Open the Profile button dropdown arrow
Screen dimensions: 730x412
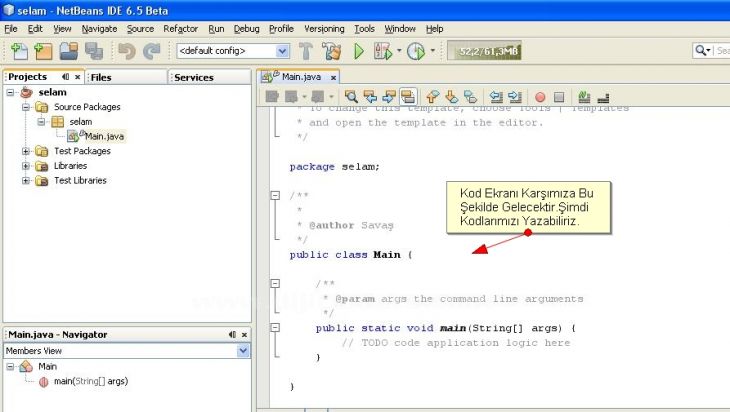[x=433, y=50]
